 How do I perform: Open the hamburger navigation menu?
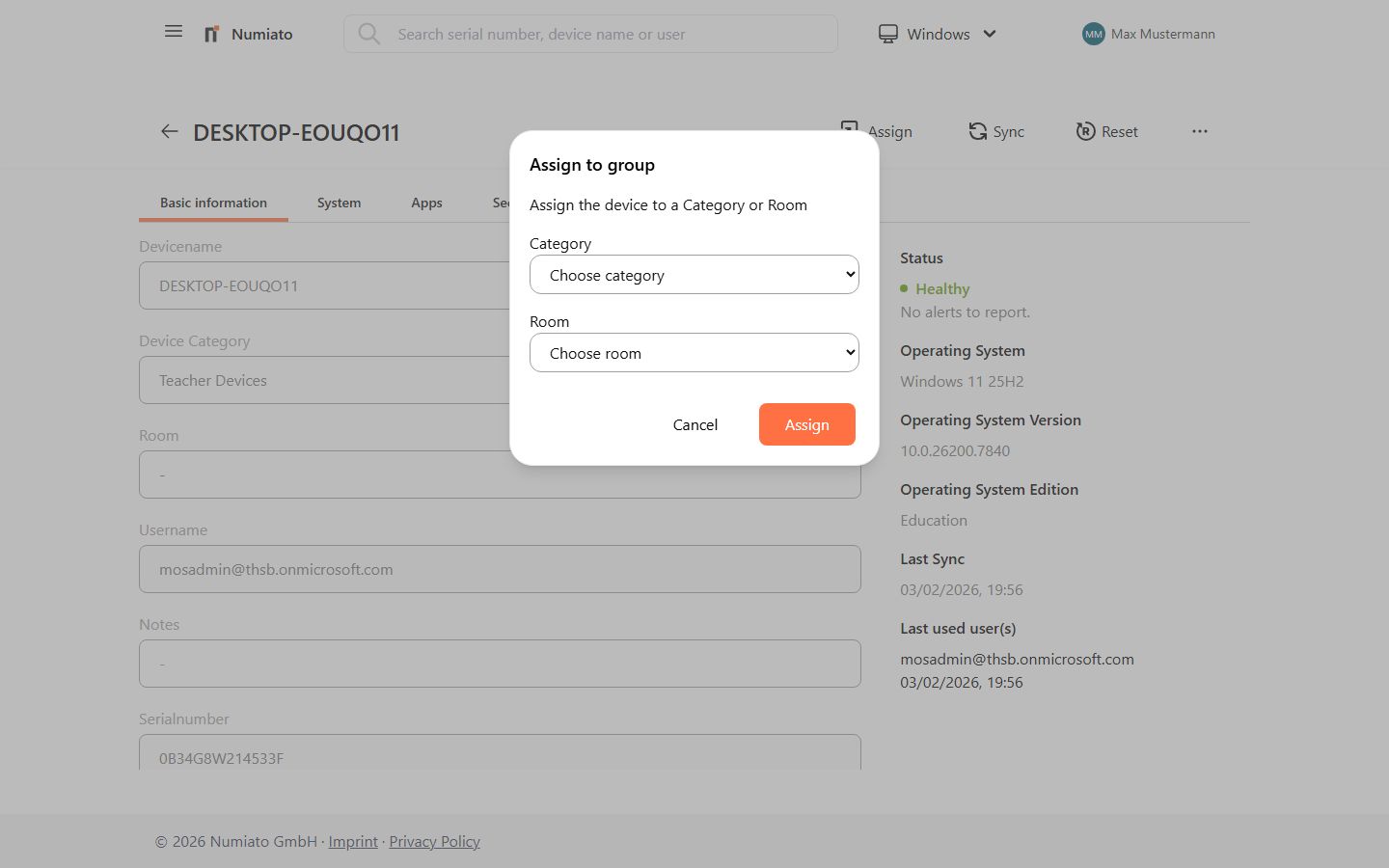click(174, 31)
